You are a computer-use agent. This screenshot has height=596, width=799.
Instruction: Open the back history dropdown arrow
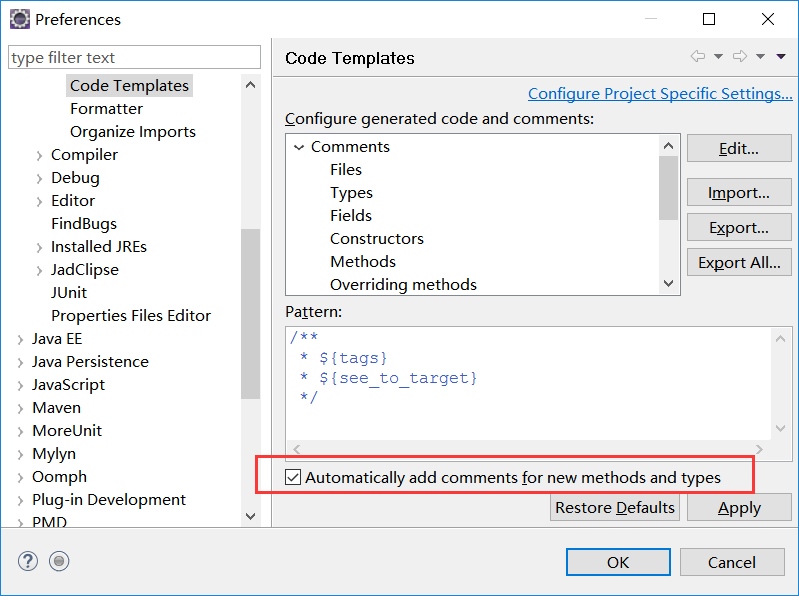[718, 57]
